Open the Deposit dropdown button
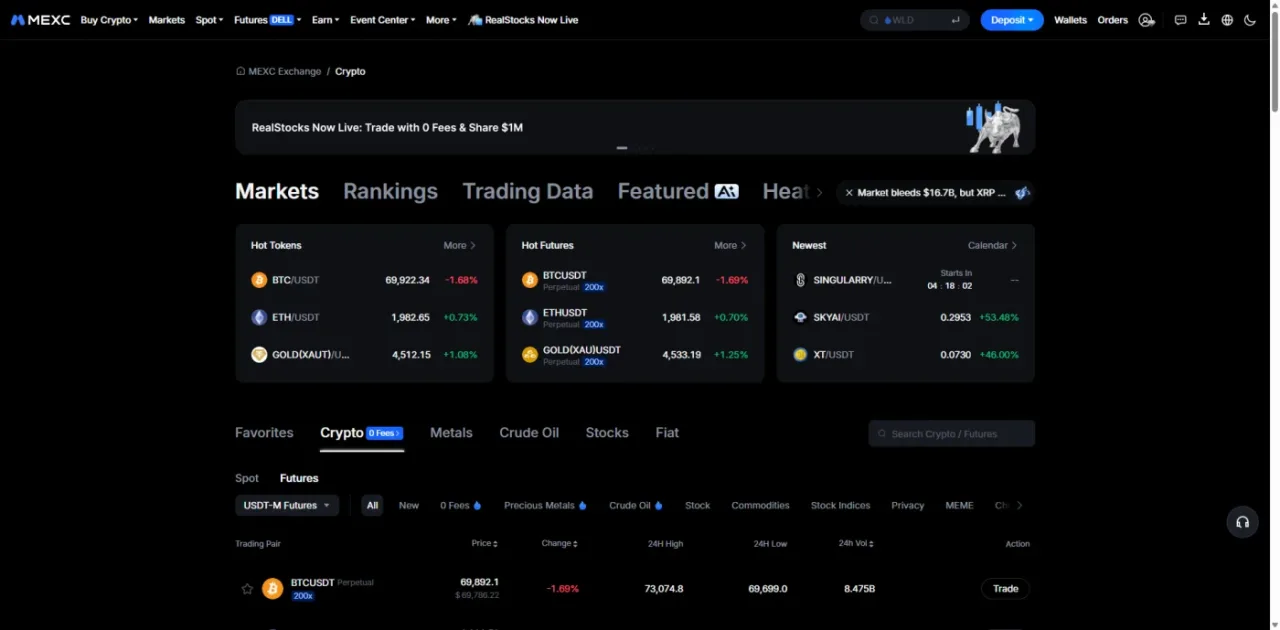The width and height of the screenshot is (1280, 630). 1012,20
